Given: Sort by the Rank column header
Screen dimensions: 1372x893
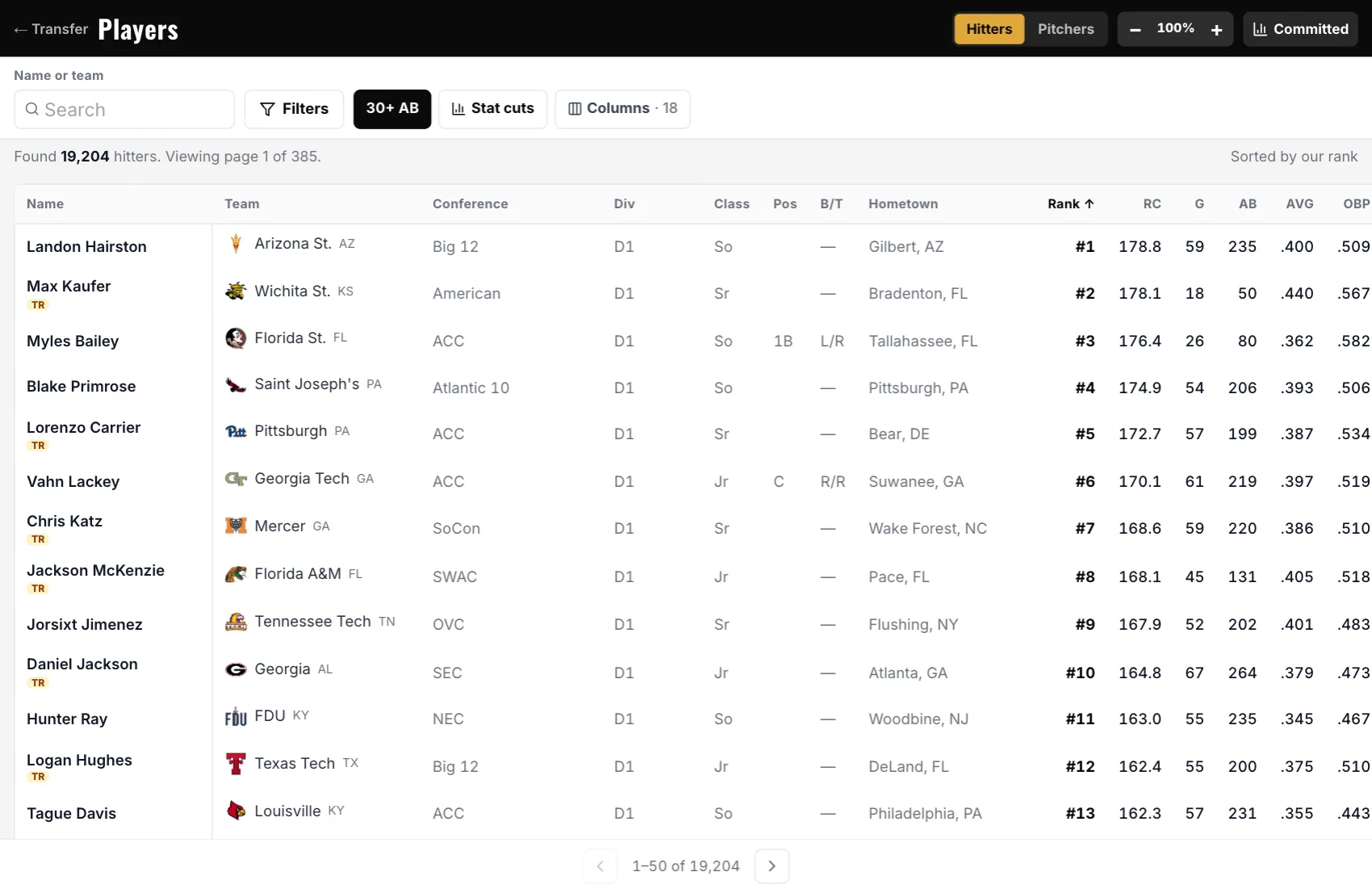Looking at the screenshot, I should [x=1070, y=204].
